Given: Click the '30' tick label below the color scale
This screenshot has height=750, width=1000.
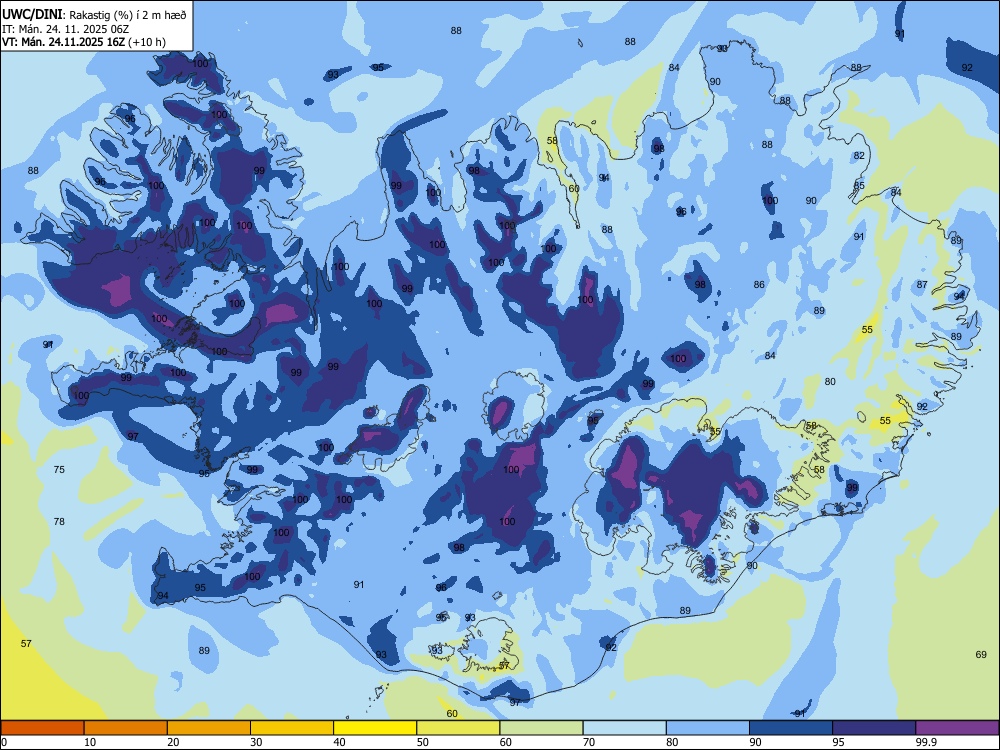Looking at the screenshot, I should pyautogui.click(x=256, y=742).
